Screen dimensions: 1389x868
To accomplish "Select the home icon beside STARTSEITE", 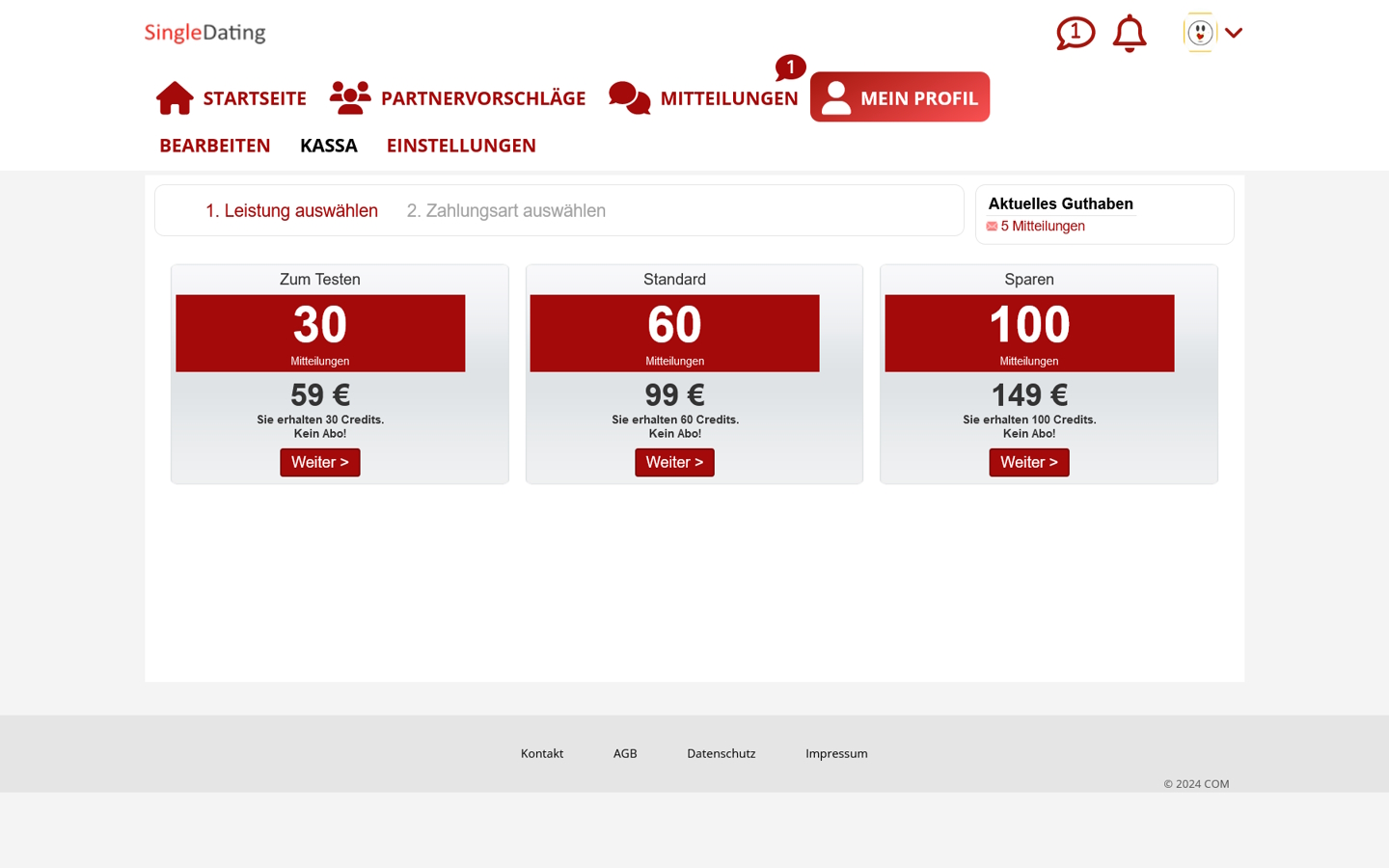I will 175,96.
